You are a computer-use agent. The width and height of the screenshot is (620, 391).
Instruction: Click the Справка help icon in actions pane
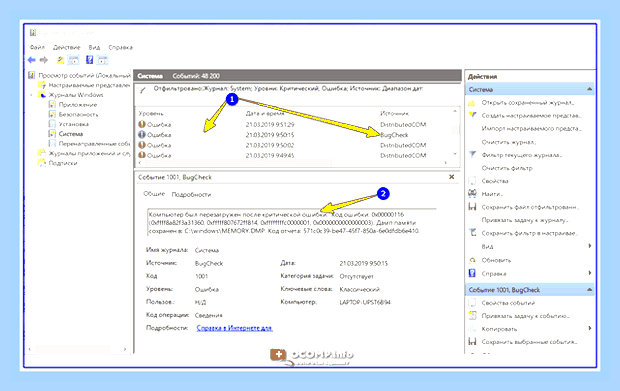tap(472, 273)
